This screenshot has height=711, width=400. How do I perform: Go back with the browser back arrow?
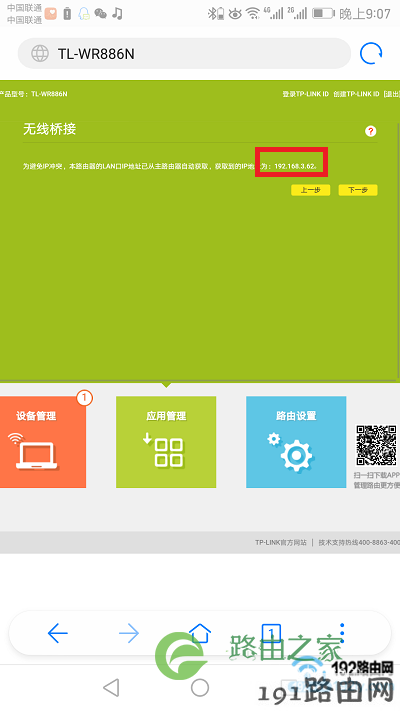click(58, 633)
